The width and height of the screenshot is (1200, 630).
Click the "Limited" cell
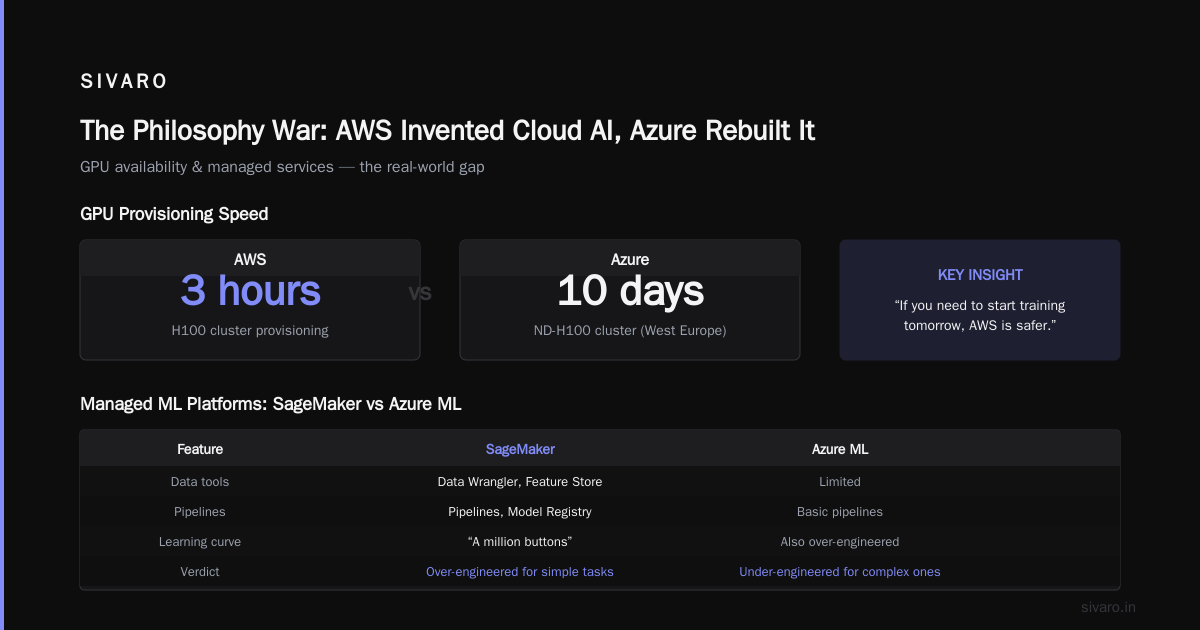click(840, 482)
